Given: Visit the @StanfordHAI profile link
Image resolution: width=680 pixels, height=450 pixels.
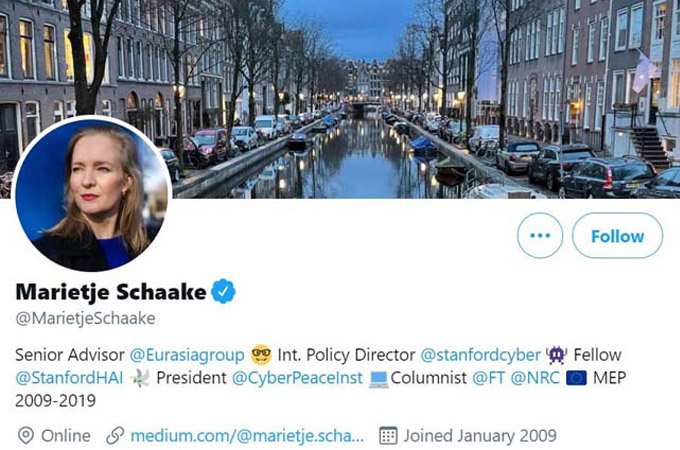Looking at the screenshot, I should pyautogui.click(x=69, y=378).
